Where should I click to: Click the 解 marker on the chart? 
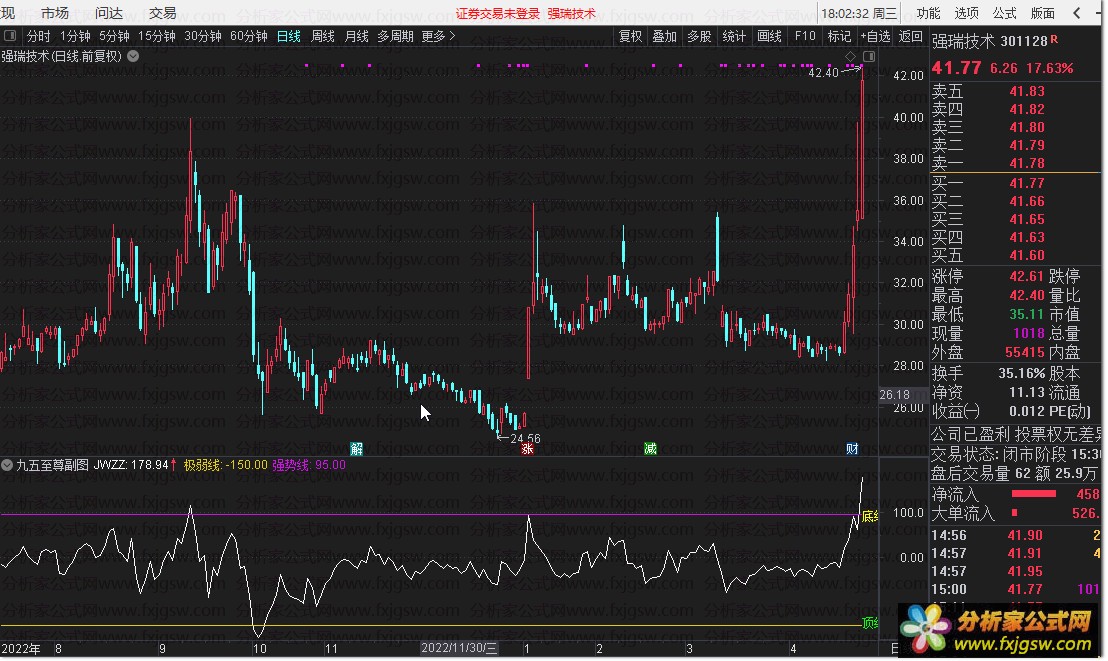pos(357,448)
